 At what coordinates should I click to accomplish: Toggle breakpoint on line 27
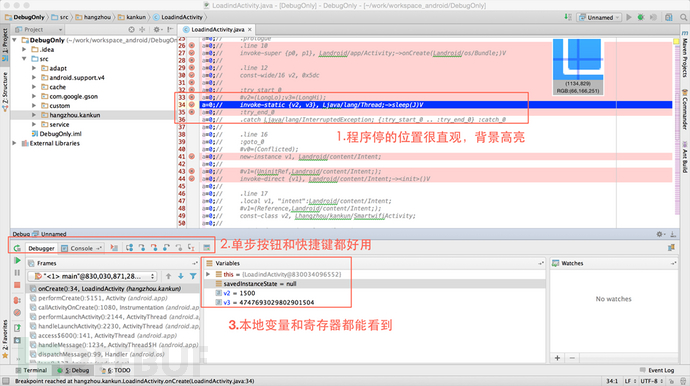coord(192,53)
